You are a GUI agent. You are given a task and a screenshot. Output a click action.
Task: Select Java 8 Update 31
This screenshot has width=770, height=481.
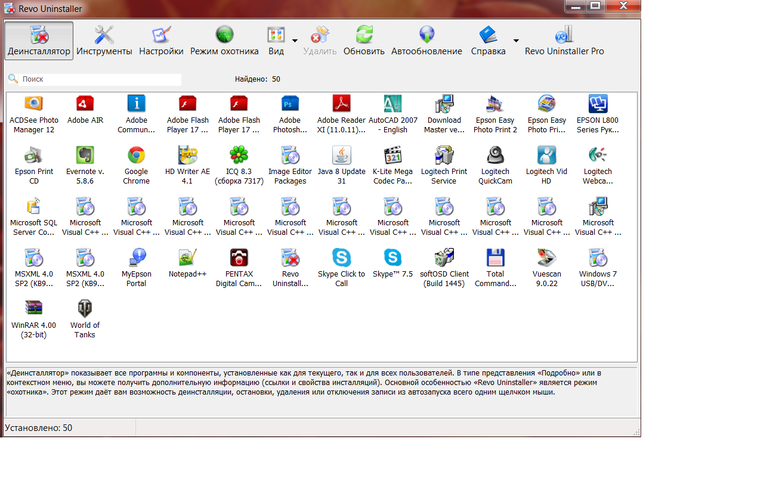pos(341,166)
